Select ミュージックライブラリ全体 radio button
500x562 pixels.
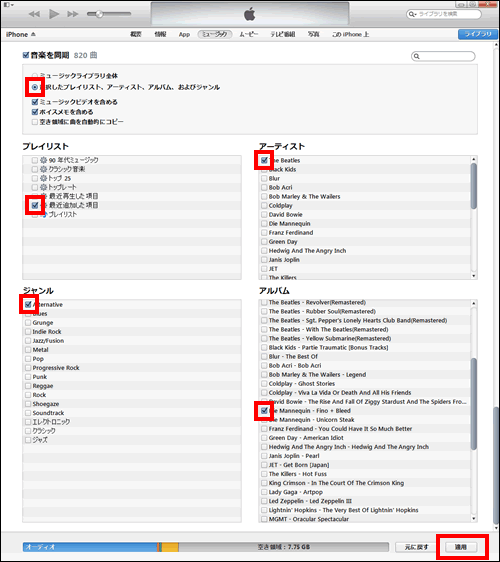[35, 76]
